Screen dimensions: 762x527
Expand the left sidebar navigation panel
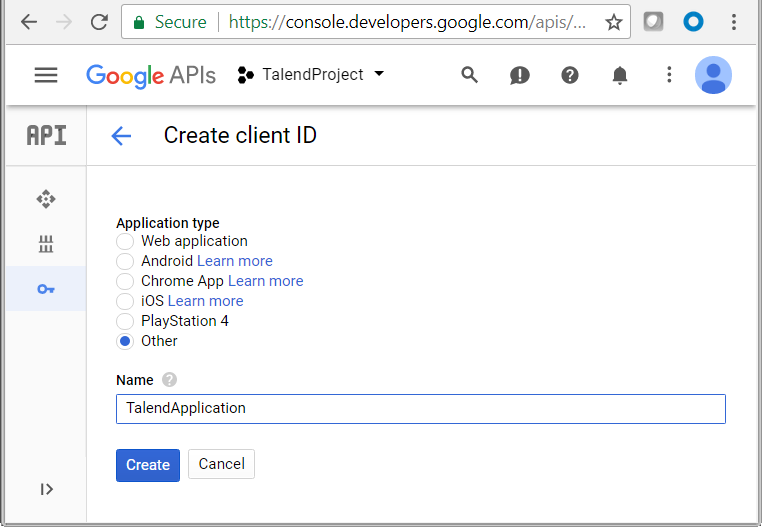[x=46, y=489]
